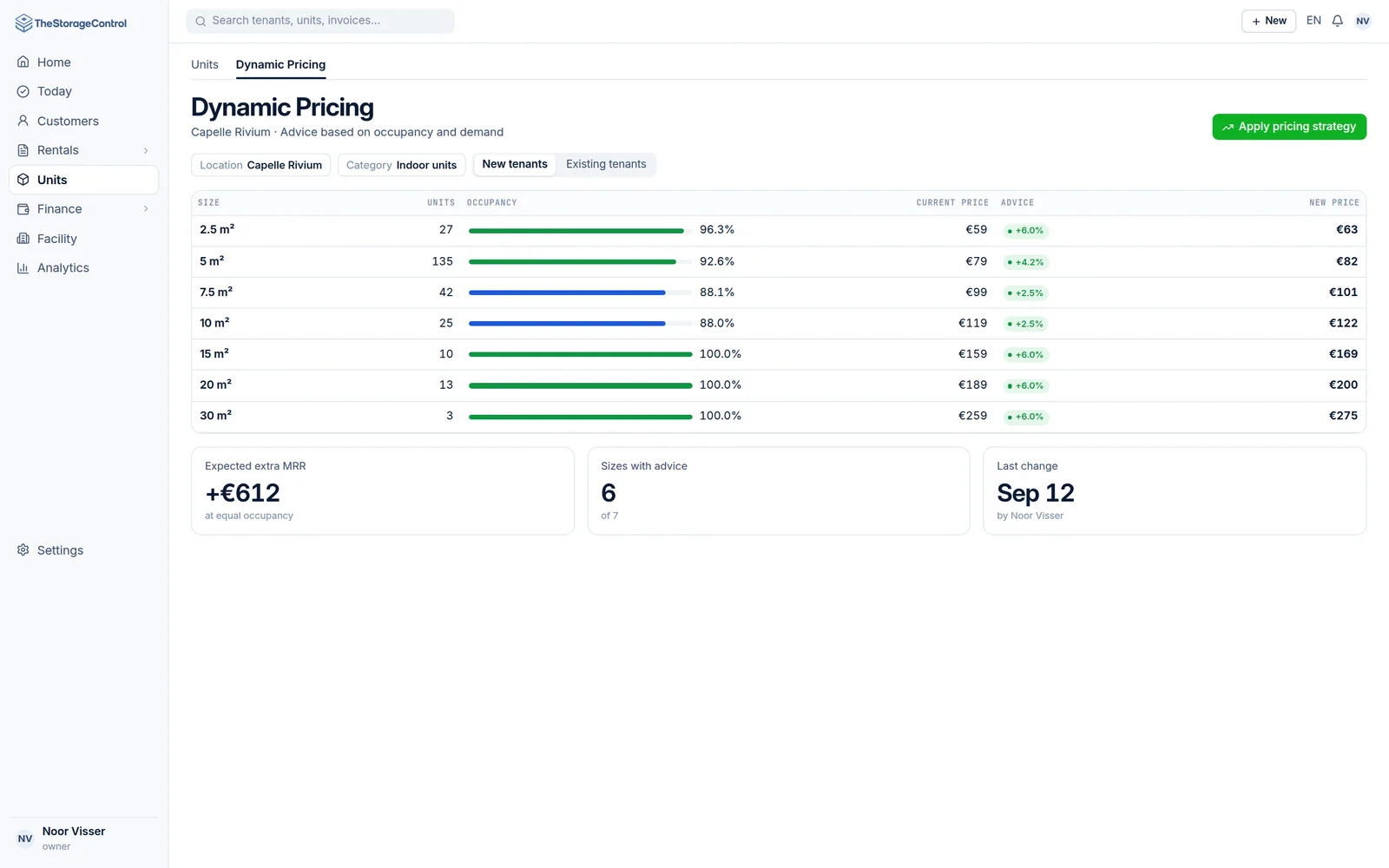Click Noor Visser owner profile name
Screen dimensions: 1389x868
(x=74, y=832)
